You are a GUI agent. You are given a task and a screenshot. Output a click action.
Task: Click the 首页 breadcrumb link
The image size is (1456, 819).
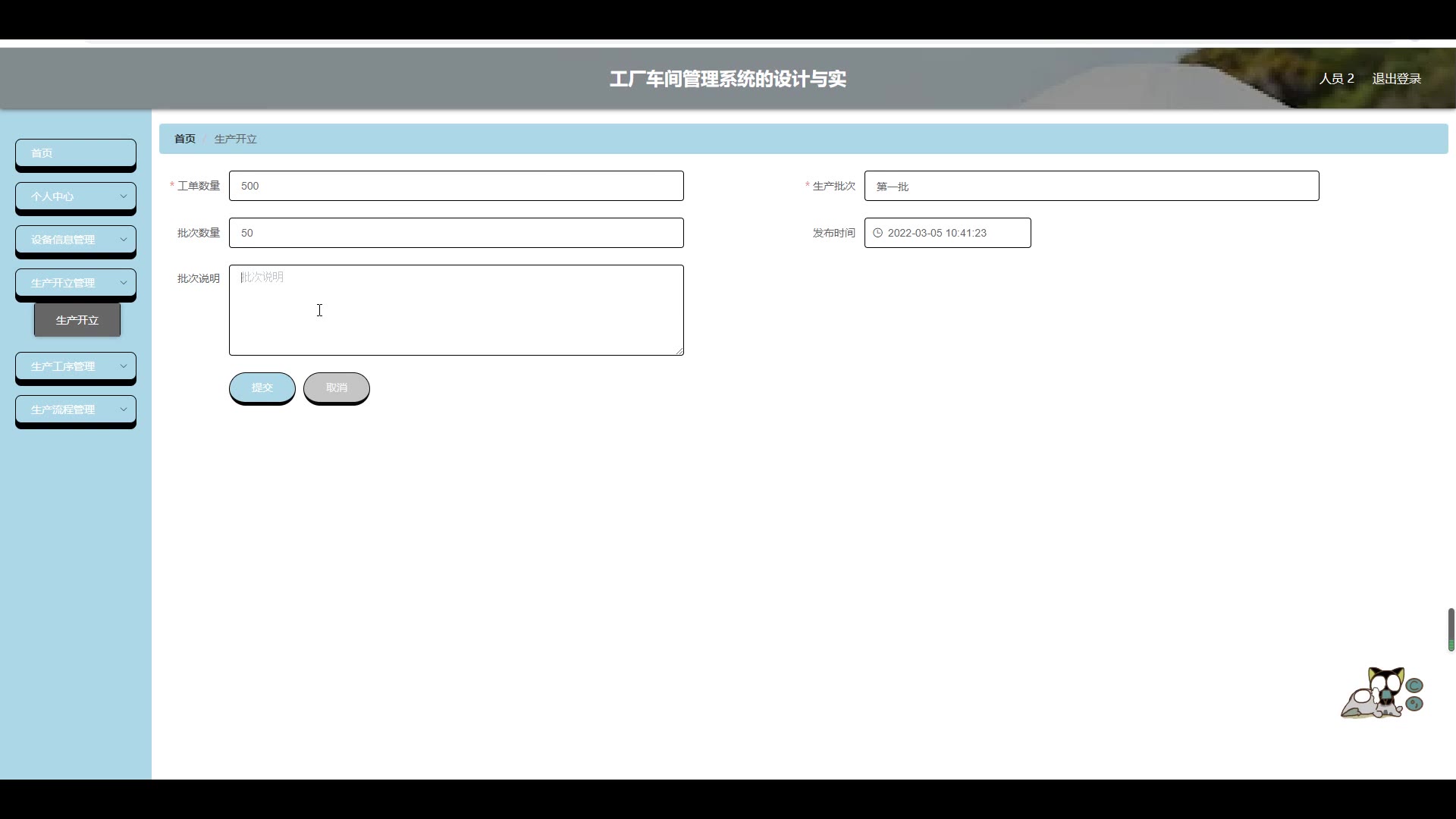click(184, 139)
